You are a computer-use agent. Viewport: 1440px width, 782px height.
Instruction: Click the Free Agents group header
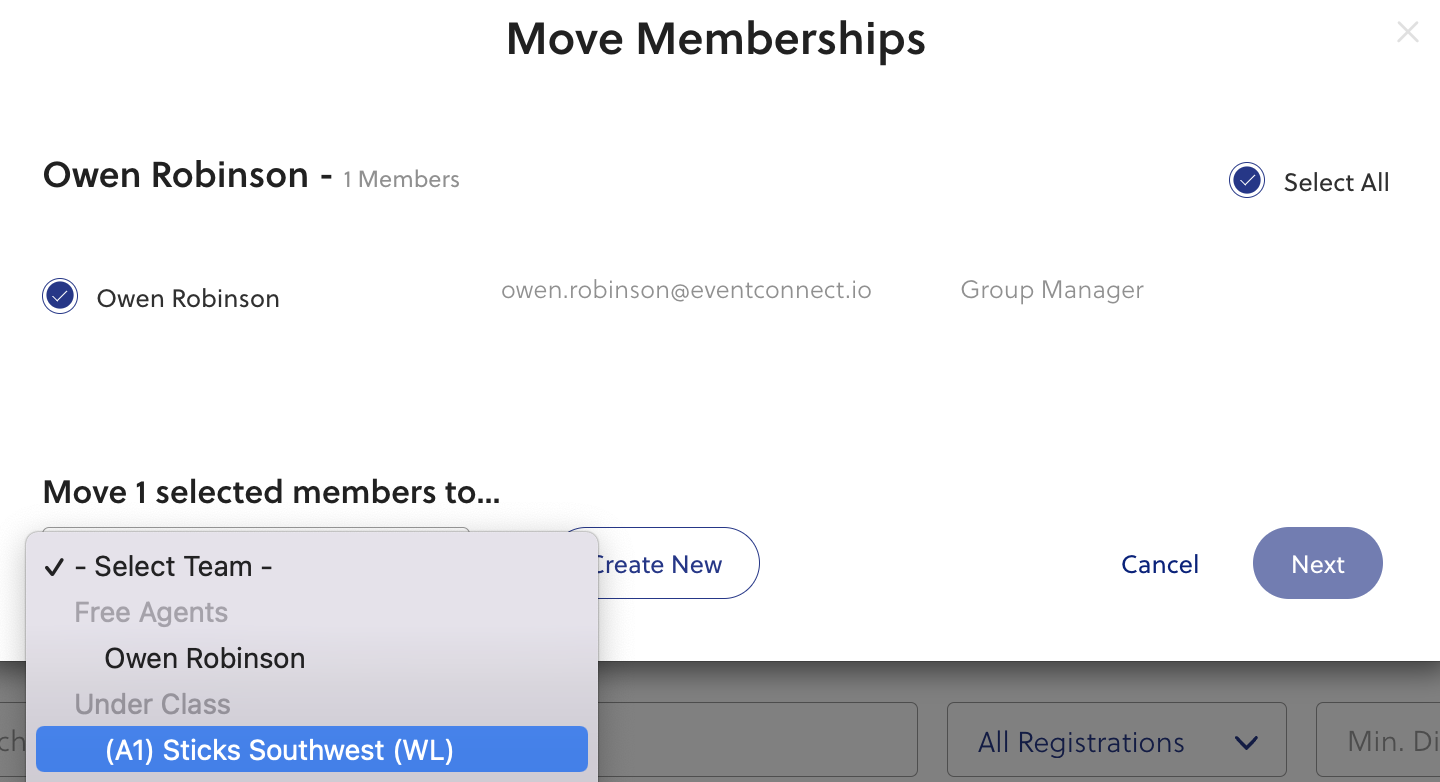151,612
